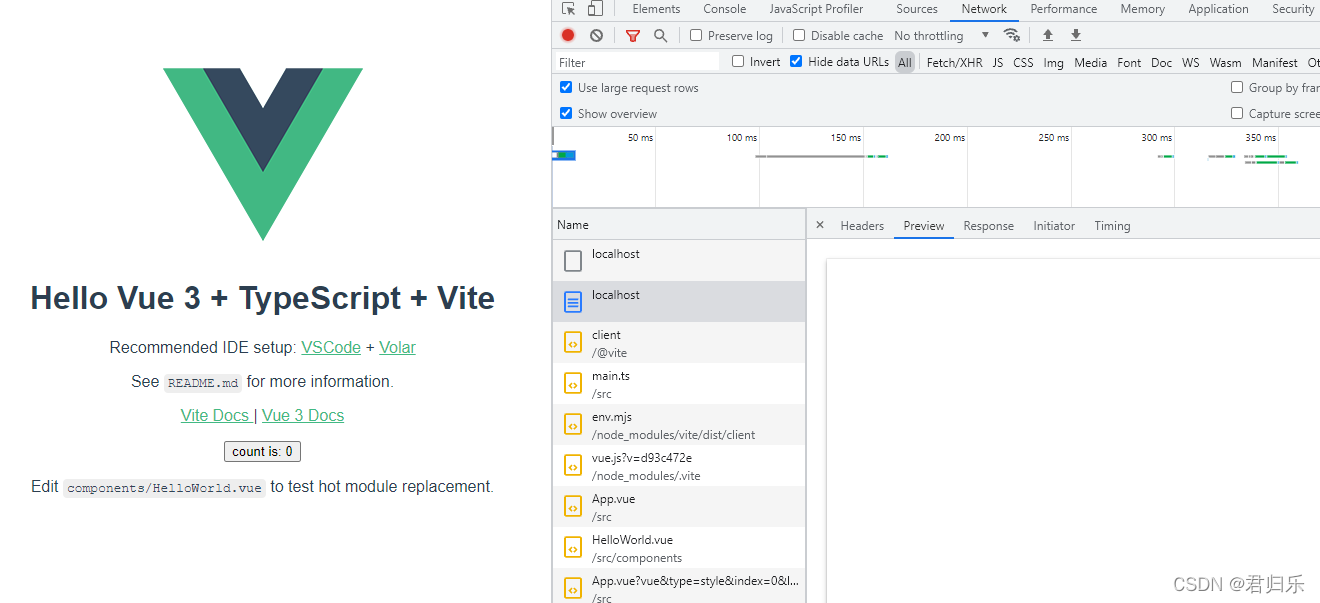The height and width of the screenshot is (603, 1320).
Task: Click the first localhost blank page icon
Action: click(x=573, y=261)
